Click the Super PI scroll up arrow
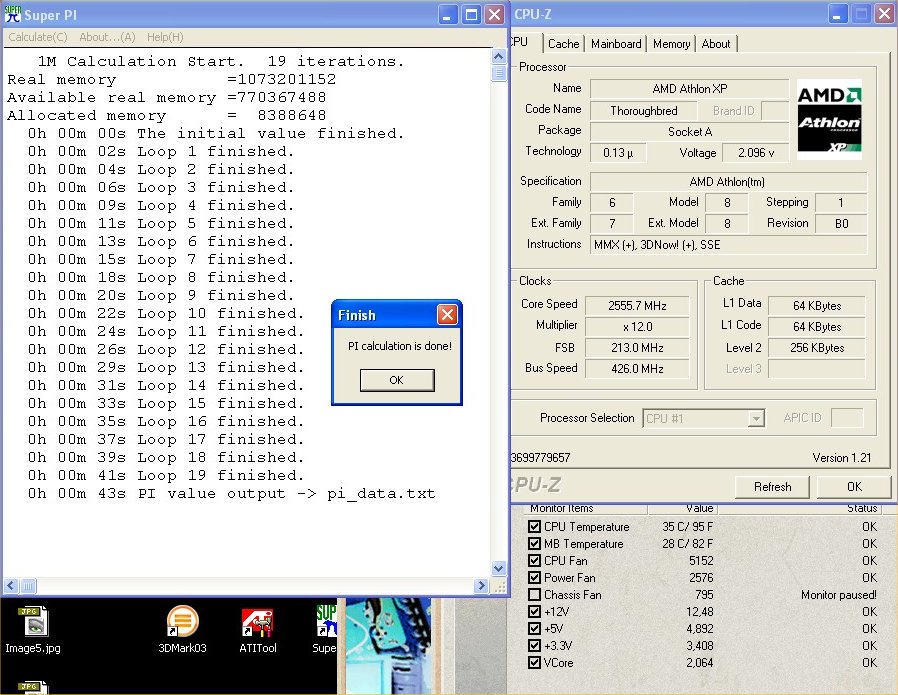This screenshot has height=695, width=898. 499,56
